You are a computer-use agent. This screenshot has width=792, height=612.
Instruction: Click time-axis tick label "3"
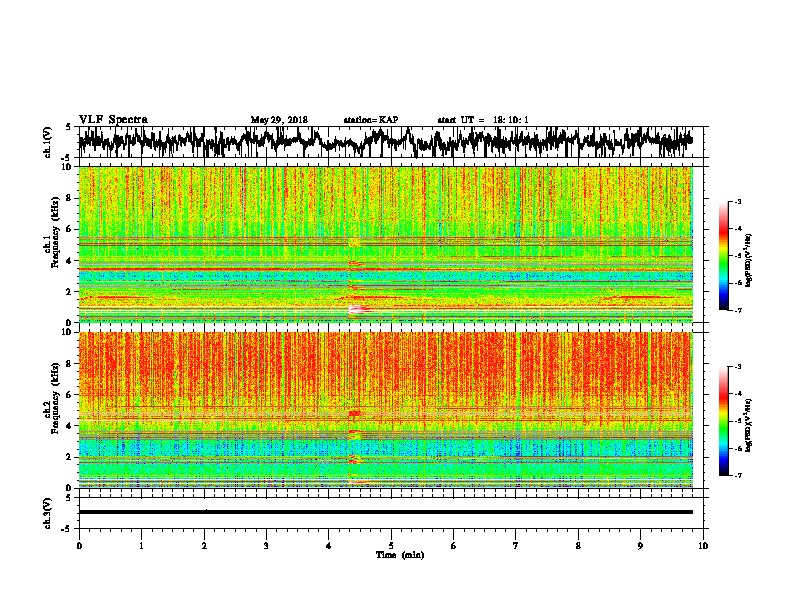266,546
